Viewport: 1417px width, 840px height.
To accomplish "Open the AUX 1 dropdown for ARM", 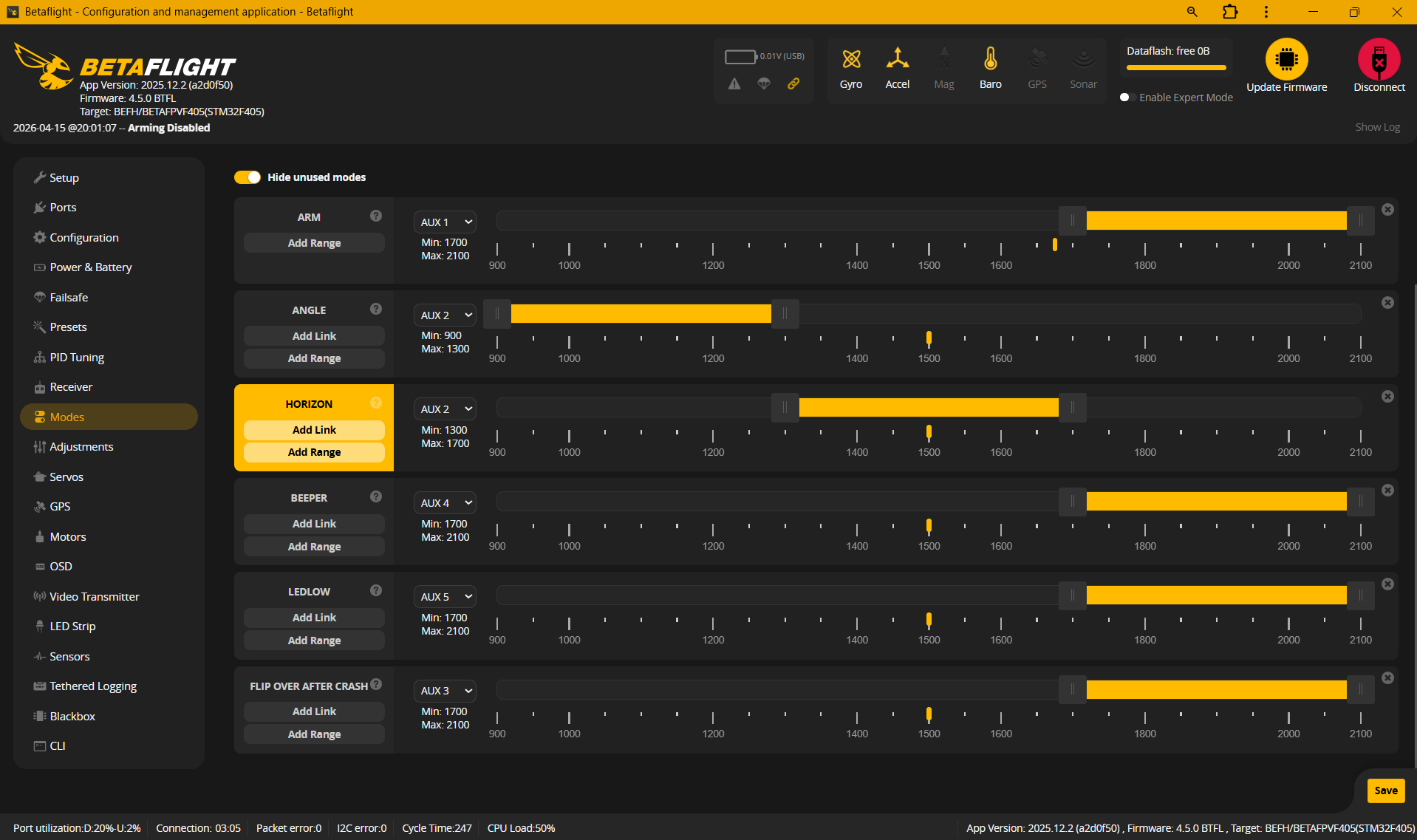I will tap(445, 222).
